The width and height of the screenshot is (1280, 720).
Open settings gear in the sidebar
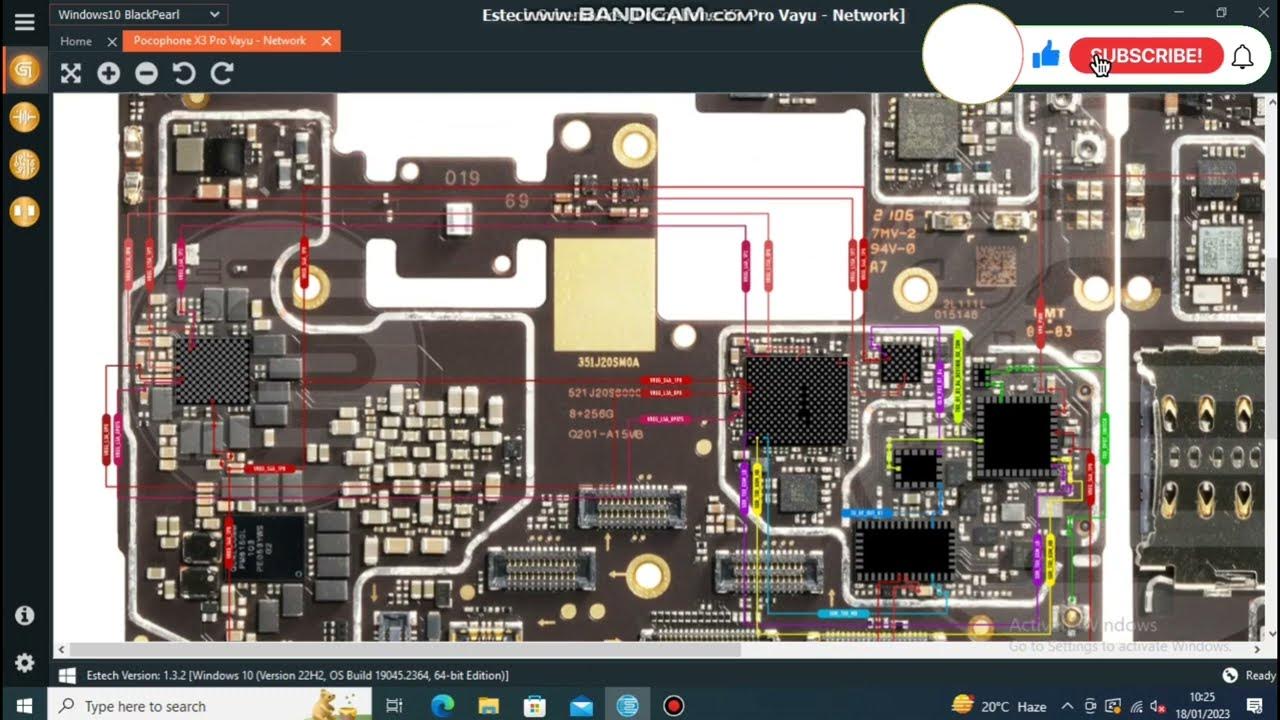tap(25, 663)
